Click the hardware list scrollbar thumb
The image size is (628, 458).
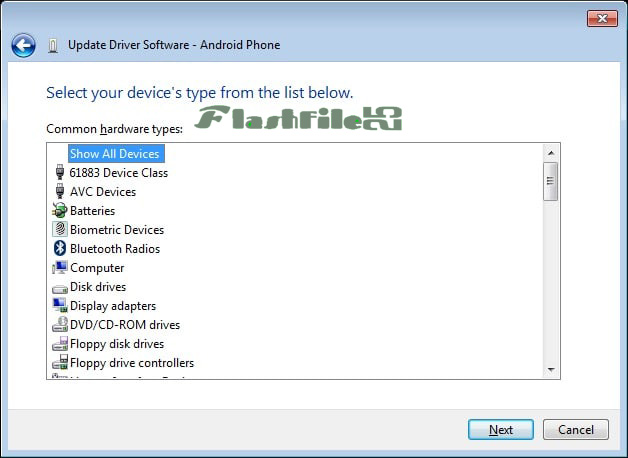[551, 181]
